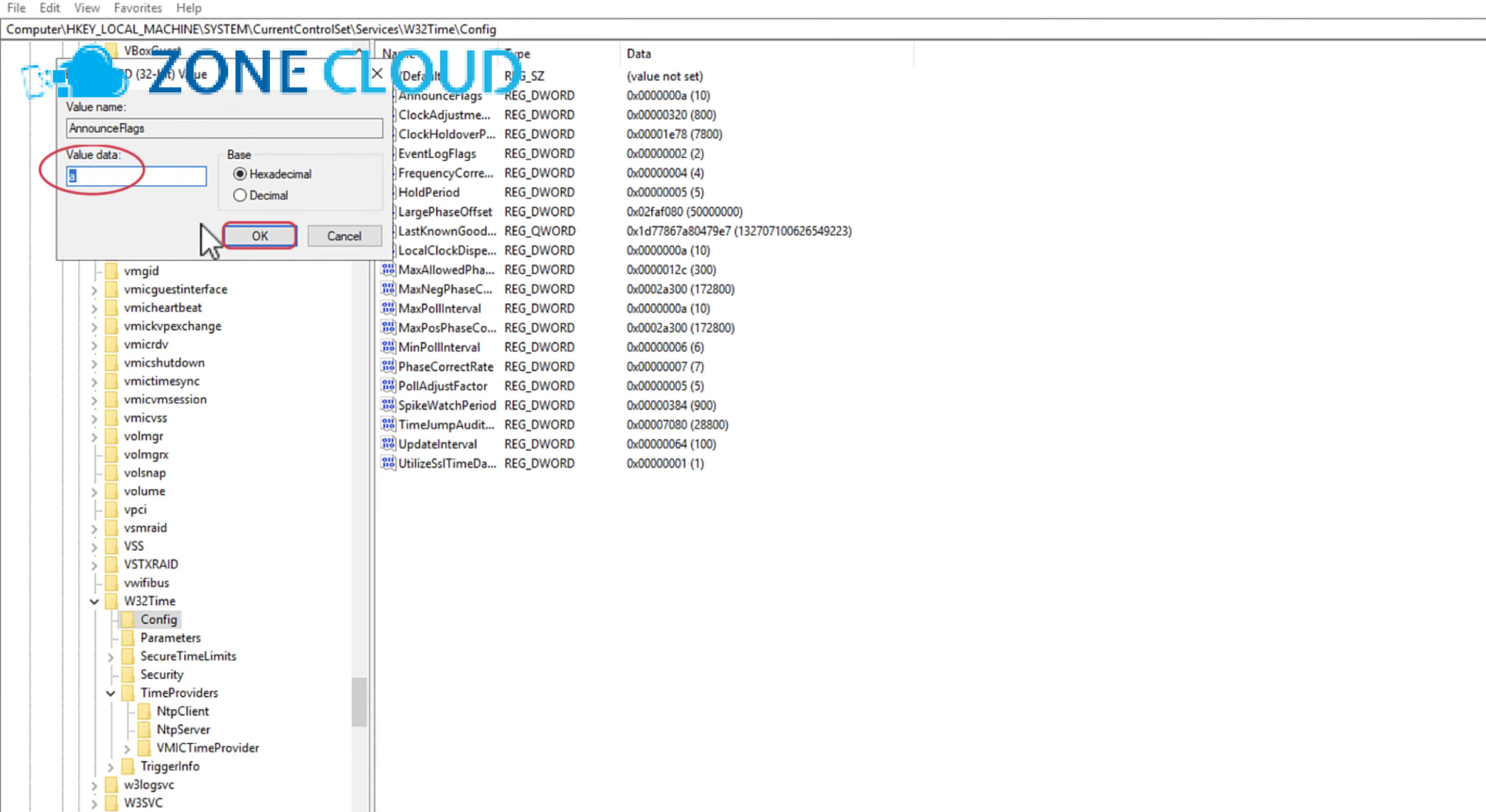Select MaxPollInterval value icon
1486x812 pixels.
[x=388, y=308]
